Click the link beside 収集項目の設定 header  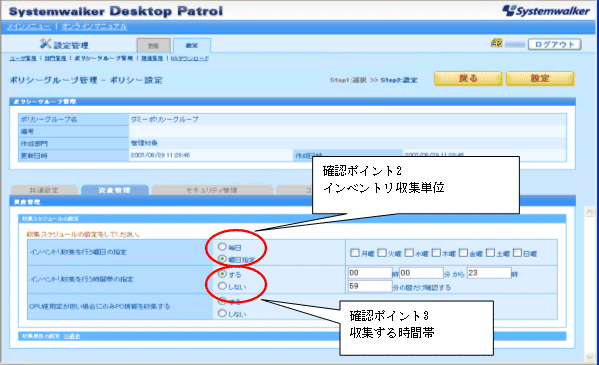[72, 336]
